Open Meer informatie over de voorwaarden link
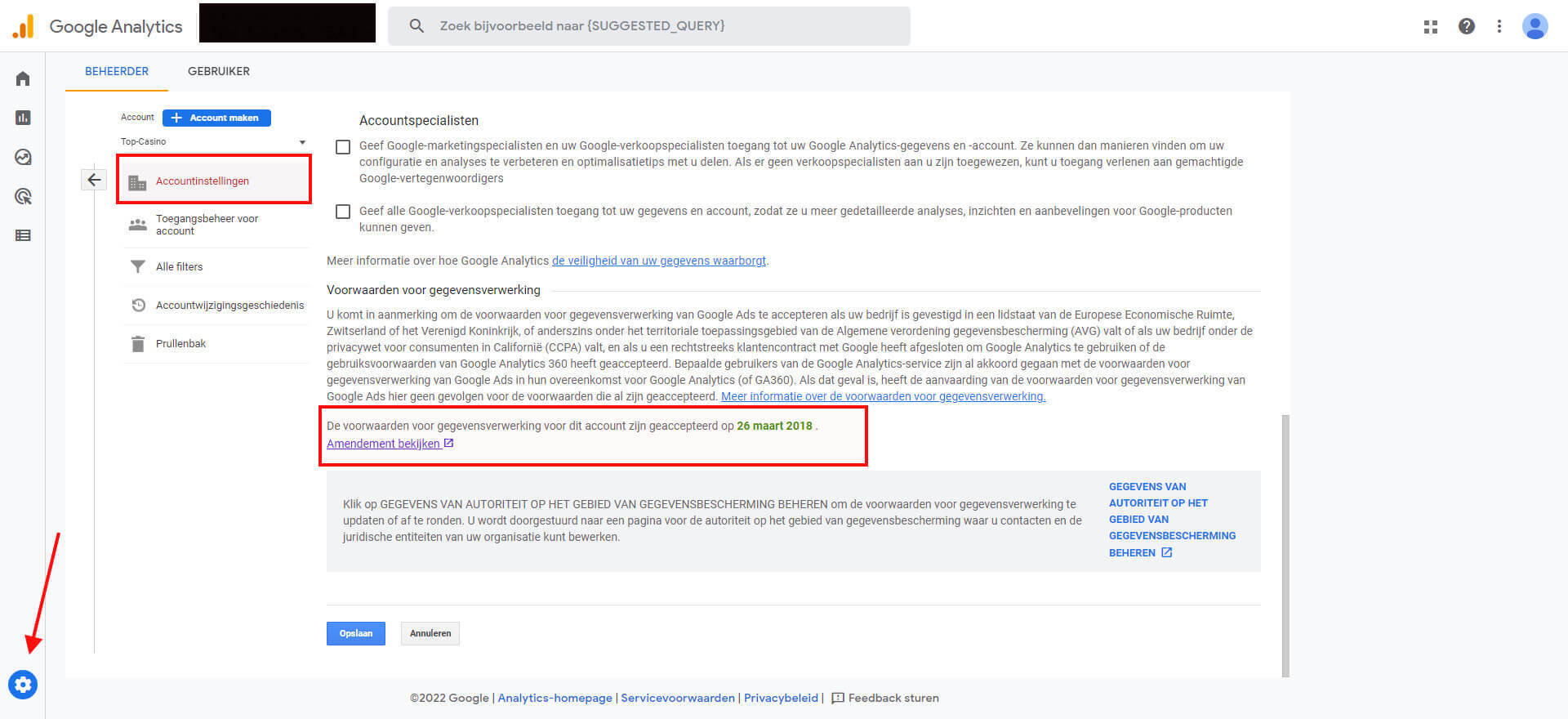Viewport: 1568px width, 719px height. click(x=884, y=396)
